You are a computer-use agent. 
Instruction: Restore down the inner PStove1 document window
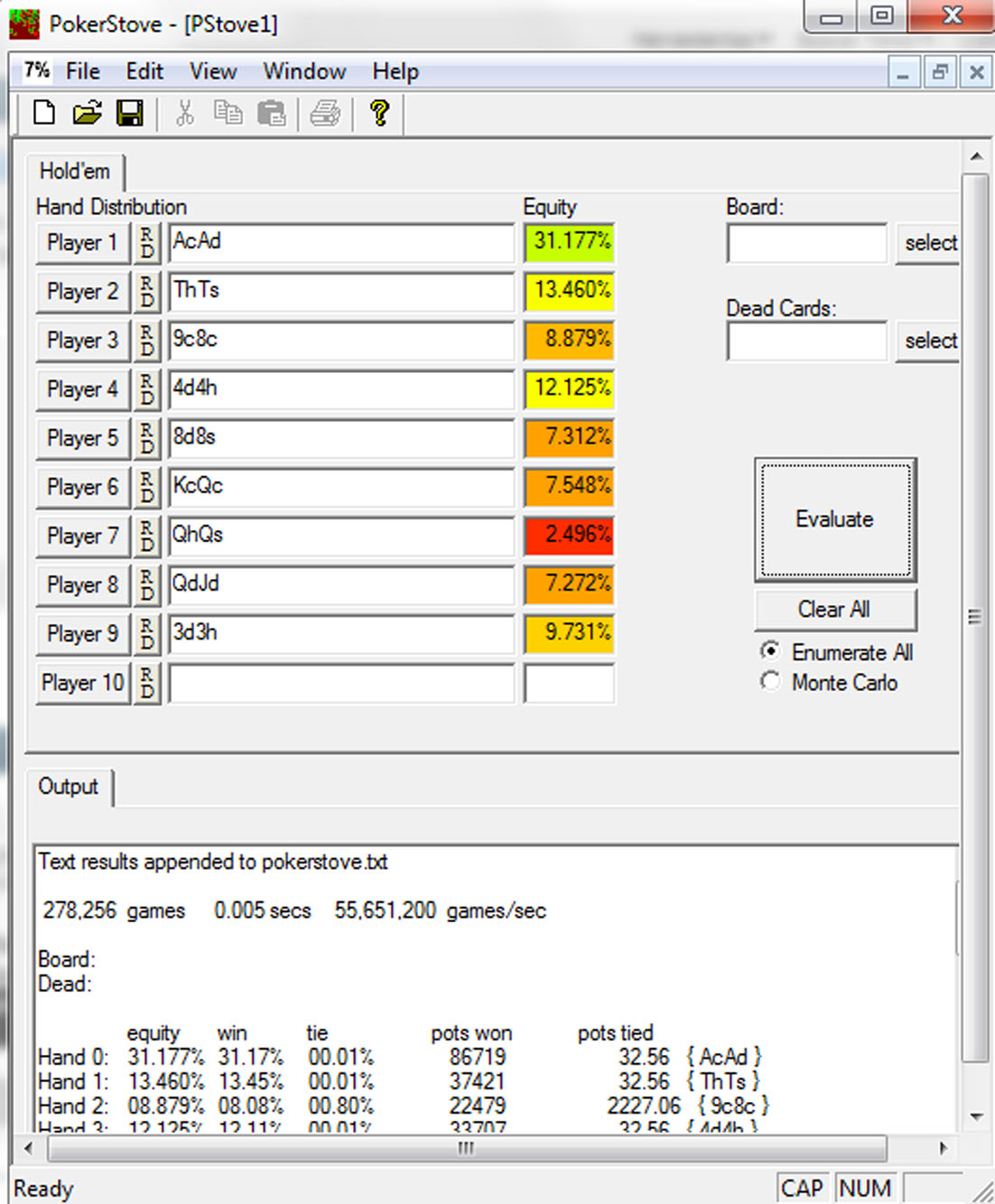tap(940, 71)
